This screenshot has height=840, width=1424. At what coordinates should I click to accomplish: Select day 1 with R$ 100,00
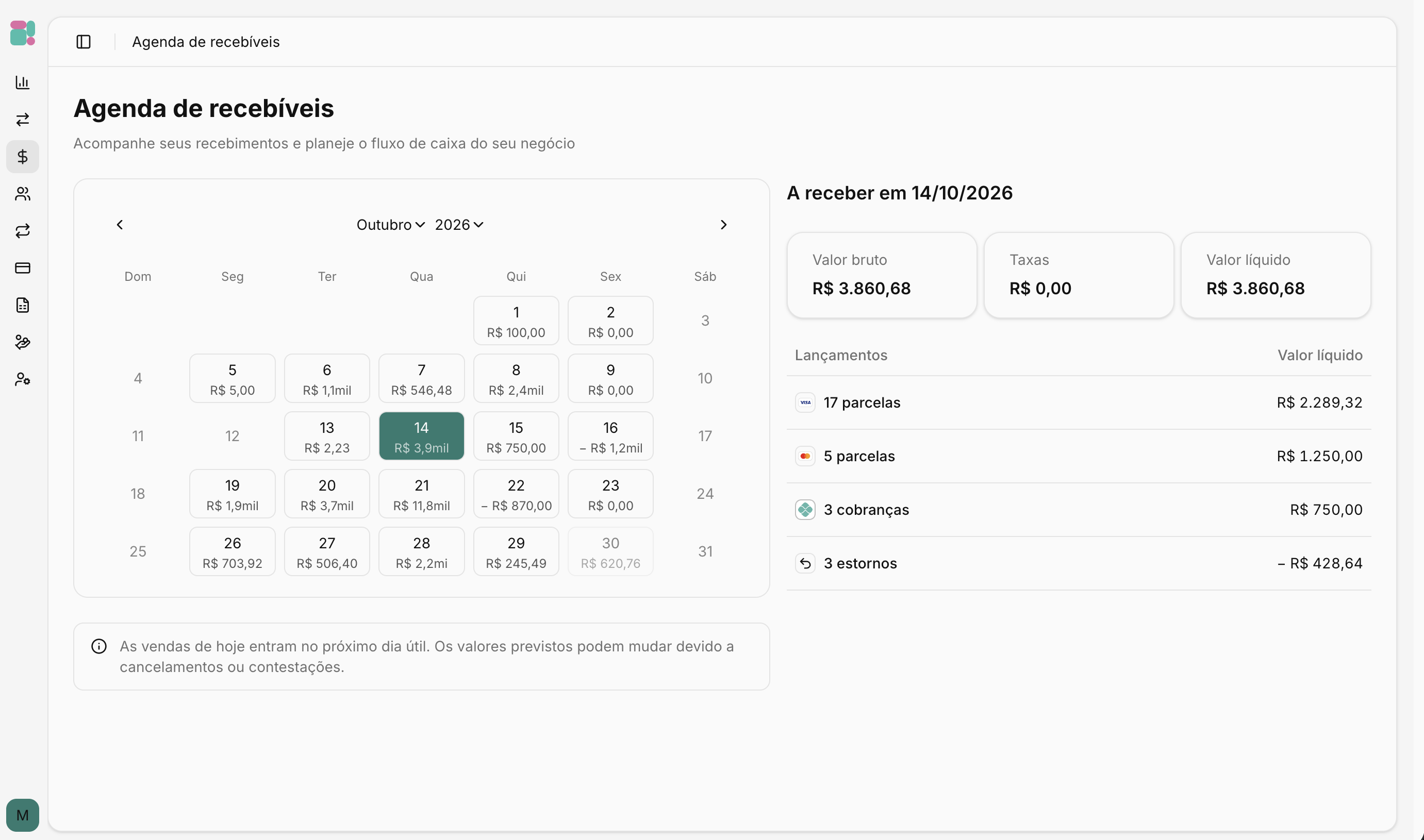pos(516,321)
